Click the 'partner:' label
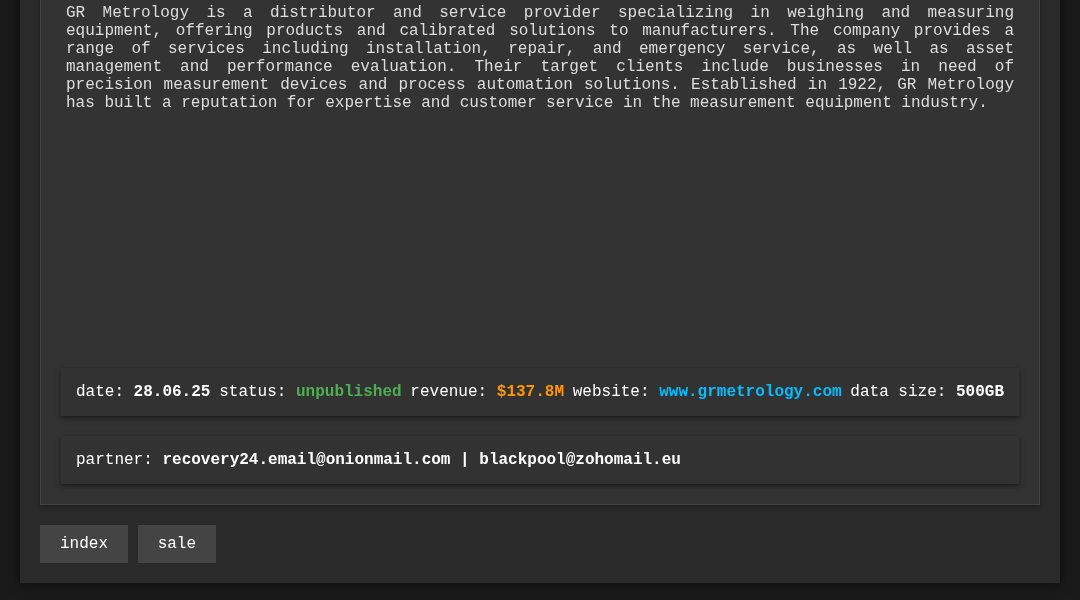Viewport: 1080px width, 600px height. click(x=114, y=459)
